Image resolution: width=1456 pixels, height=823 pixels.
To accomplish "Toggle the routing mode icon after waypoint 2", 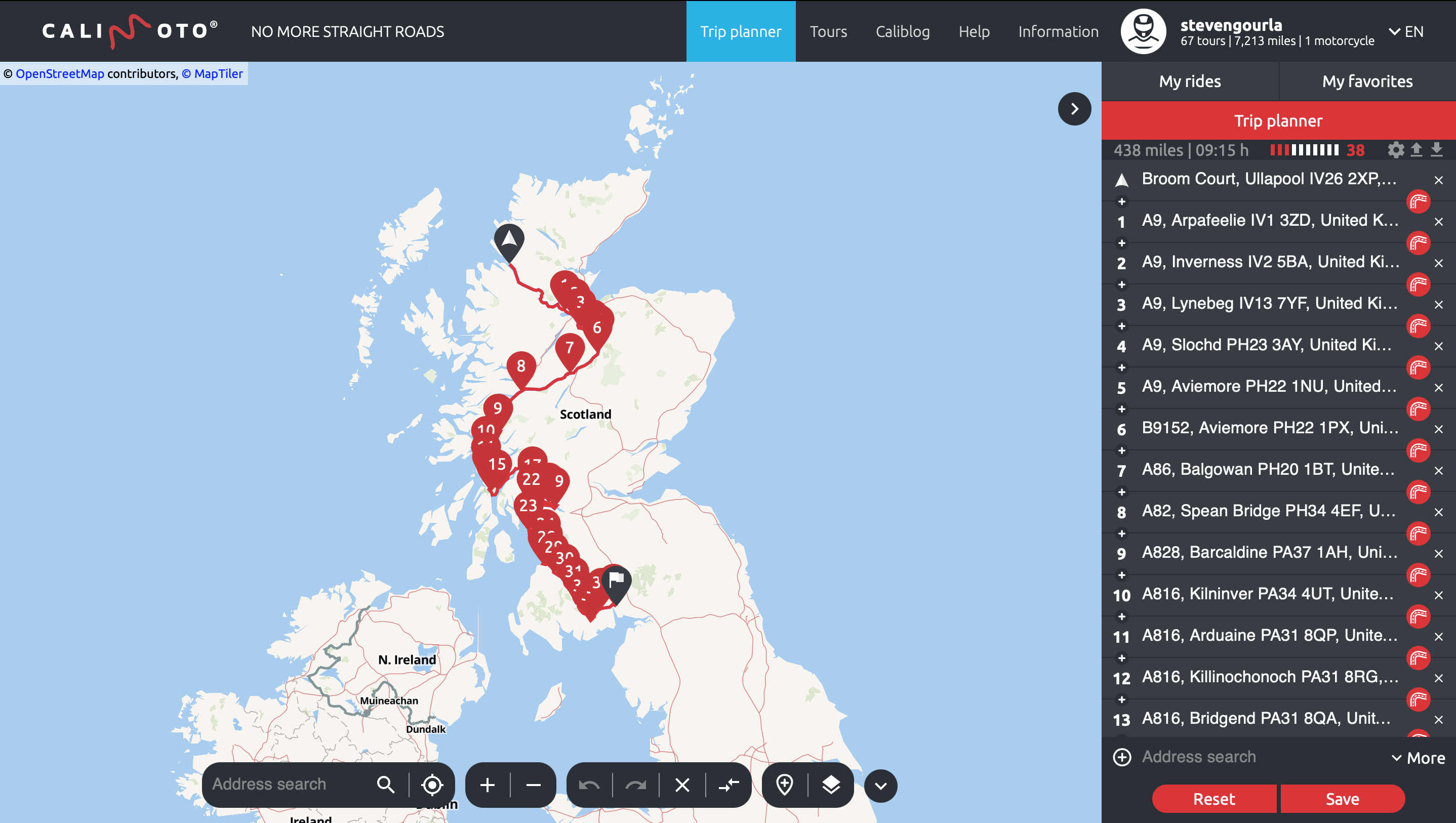I will click(1418, 284).
